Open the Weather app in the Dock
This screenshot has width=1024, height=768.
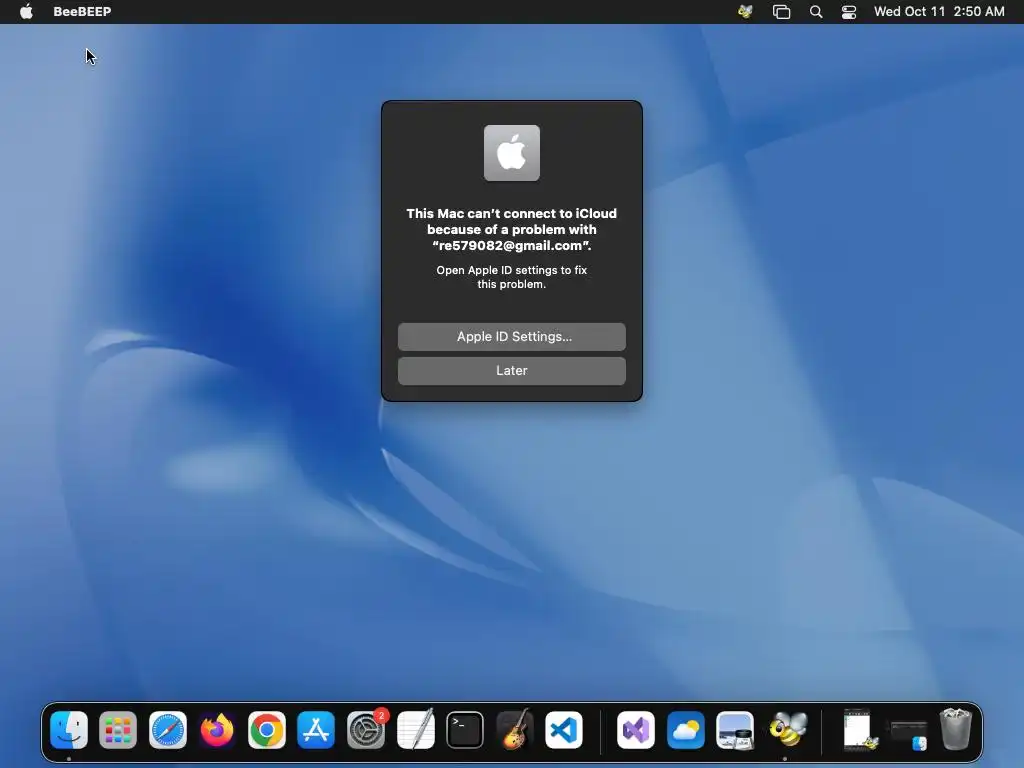(x=685, y=729)
